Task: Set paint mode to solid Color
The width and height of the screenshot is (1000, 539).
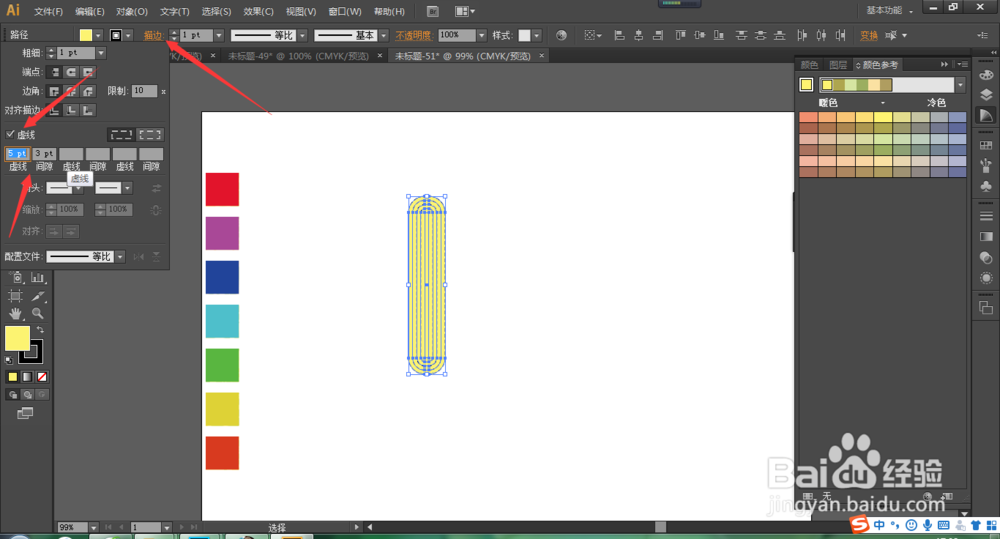Action: pyautogui.click(x=12, y=377)
